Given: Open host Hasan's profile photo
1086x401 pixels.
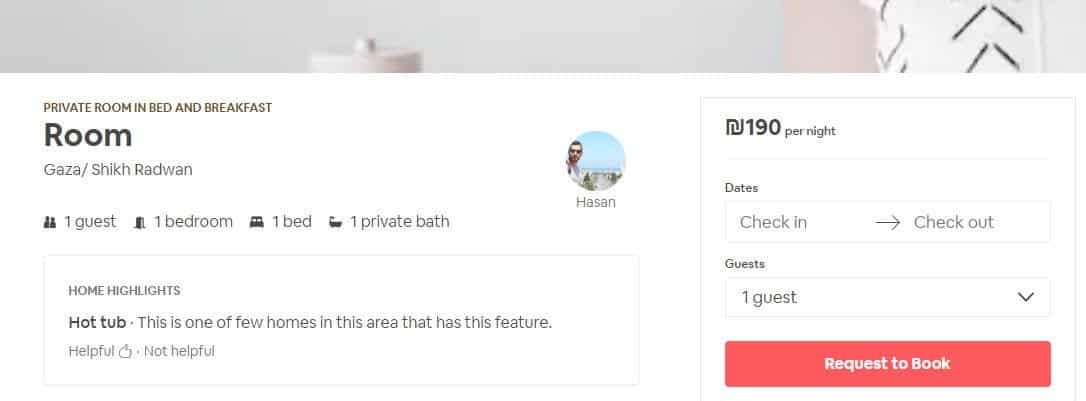Looking at the screenshot, I should tap(596, 161).
